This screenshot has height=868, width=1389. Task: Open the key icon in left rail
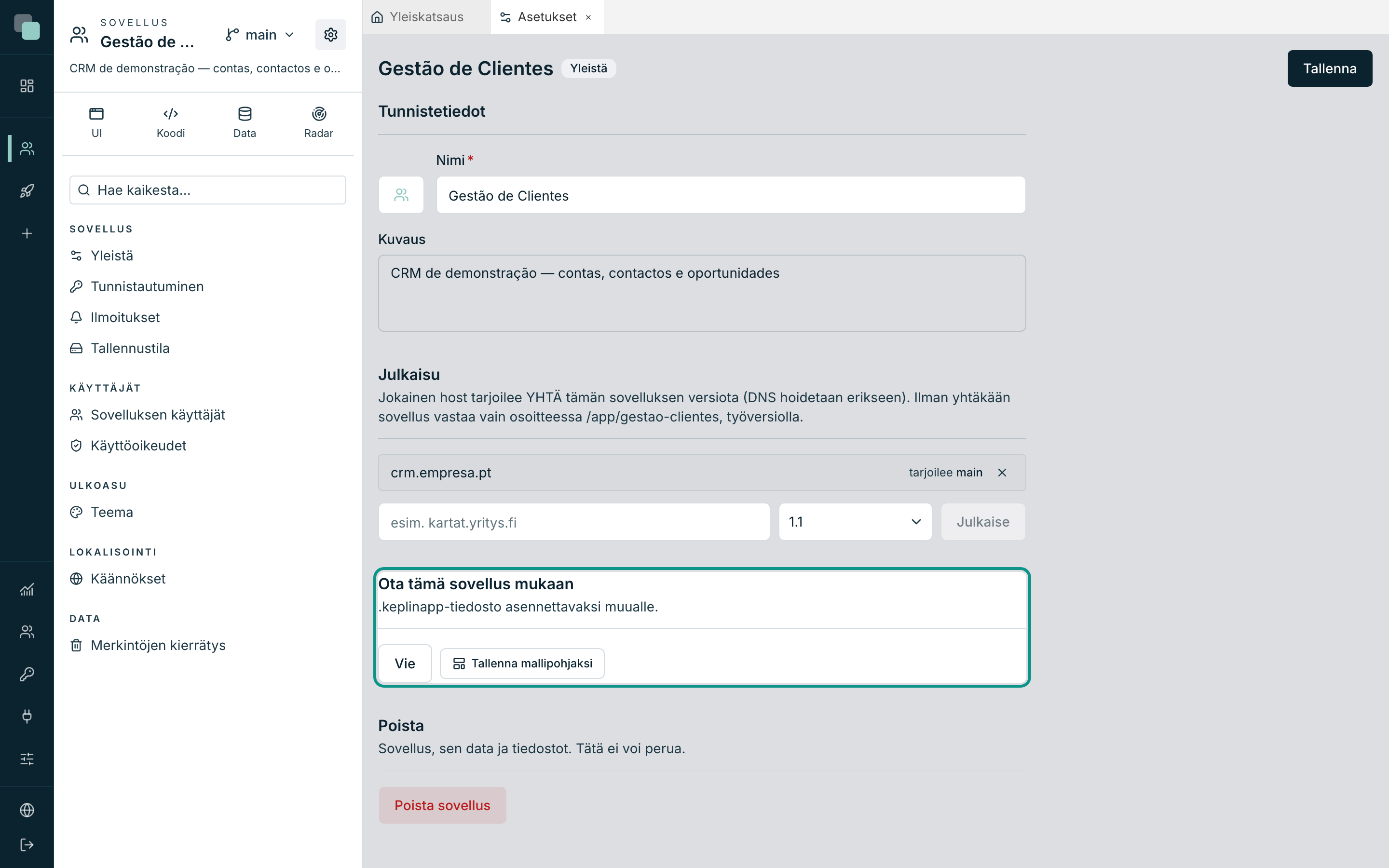[27, 674]
